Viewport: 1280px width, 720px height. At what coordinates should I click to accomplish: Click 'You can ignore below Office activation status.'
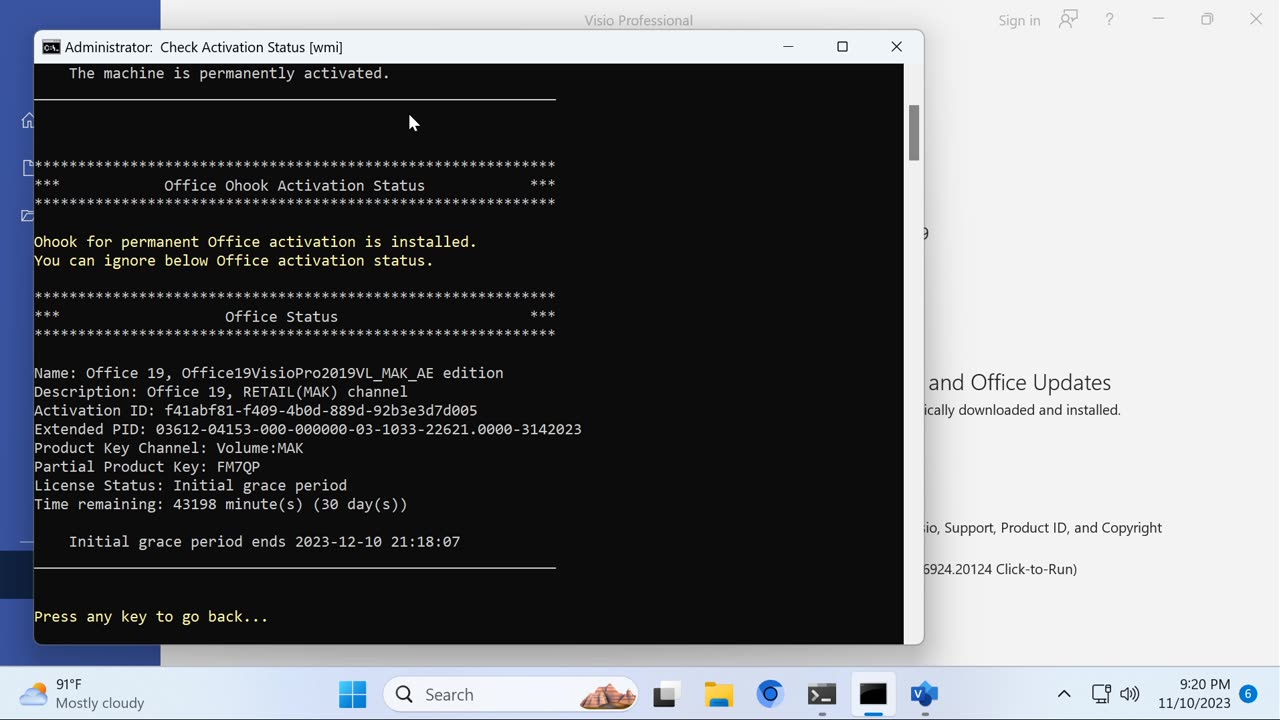(233, 261)
